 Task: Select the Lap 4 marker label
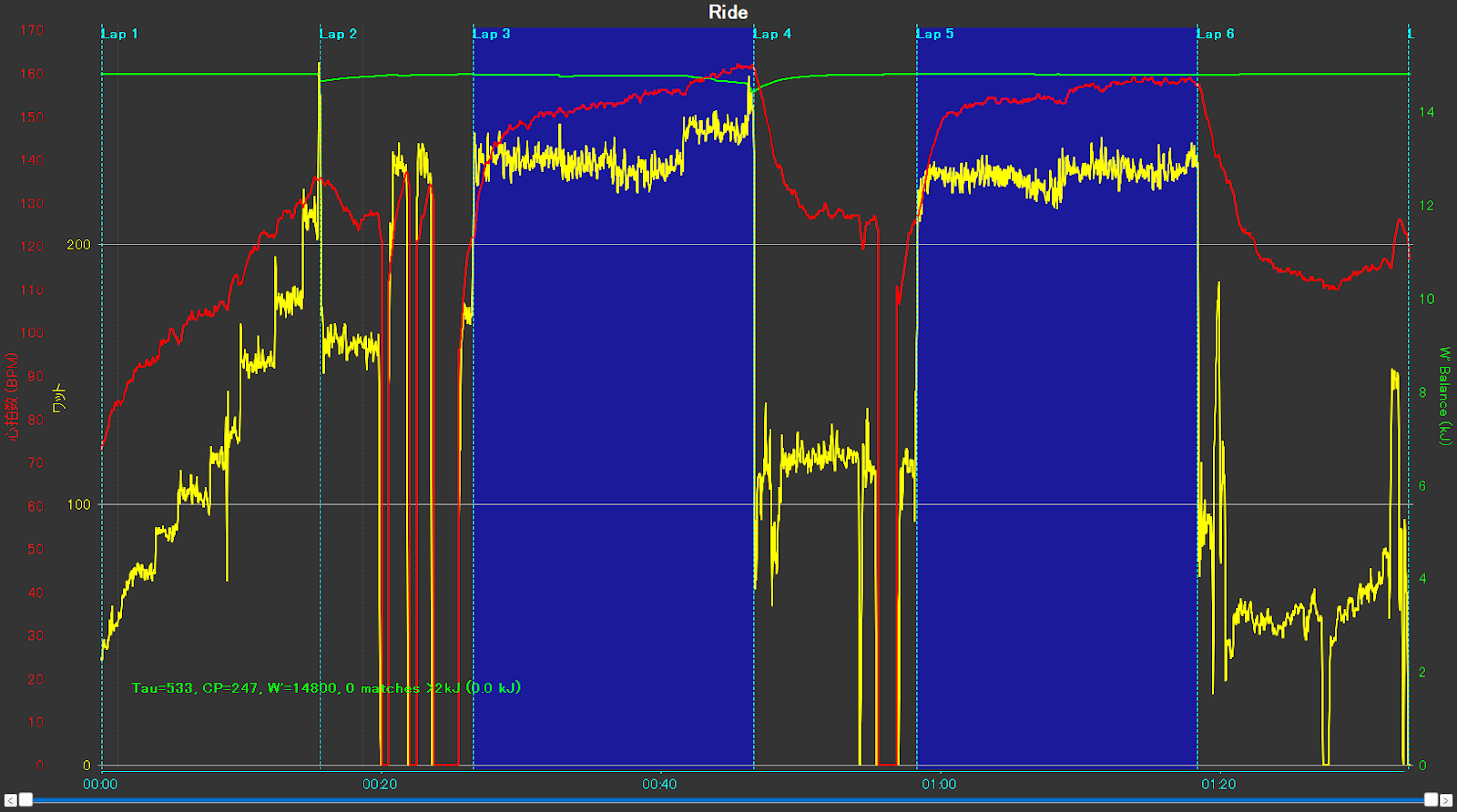click(x=773, y=34)
